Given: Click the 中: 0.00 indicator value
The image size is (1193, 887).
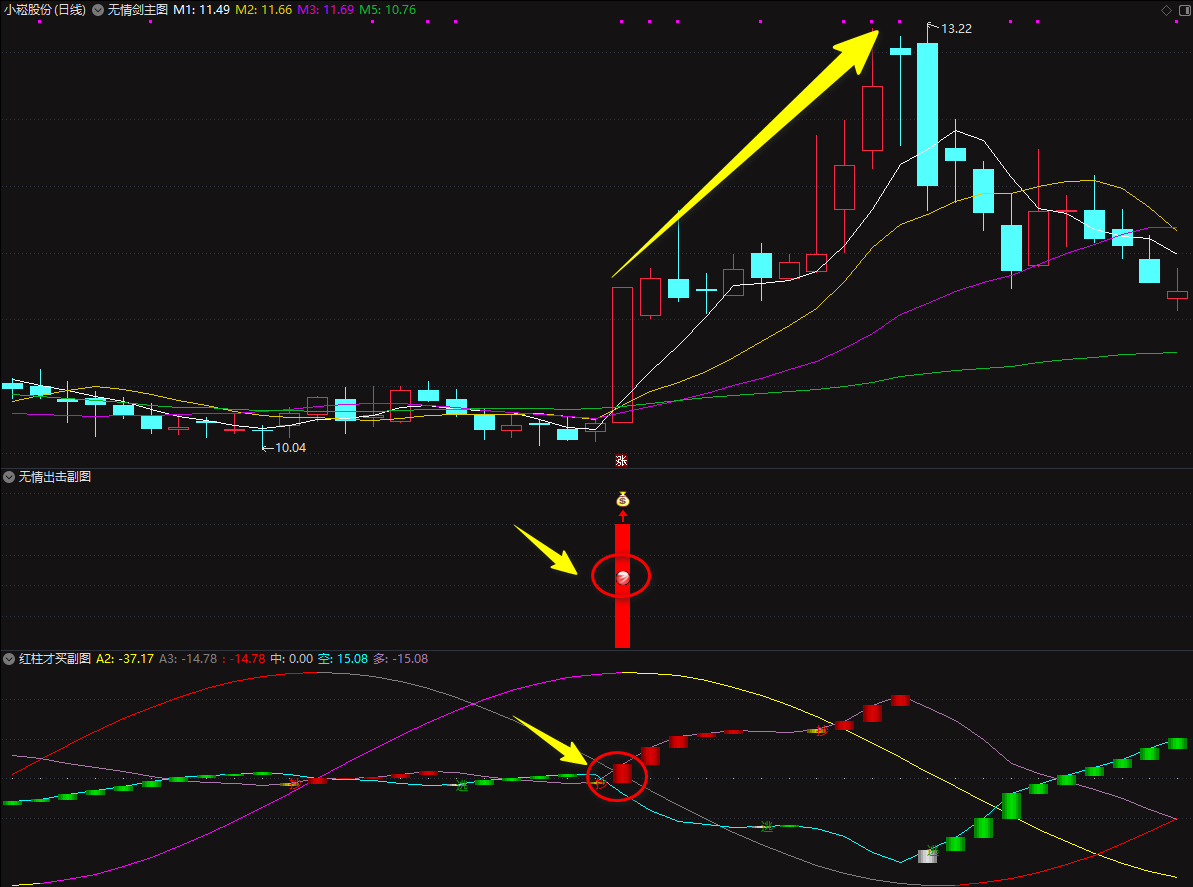Looking at the screenshot, I should click(291, 659).
